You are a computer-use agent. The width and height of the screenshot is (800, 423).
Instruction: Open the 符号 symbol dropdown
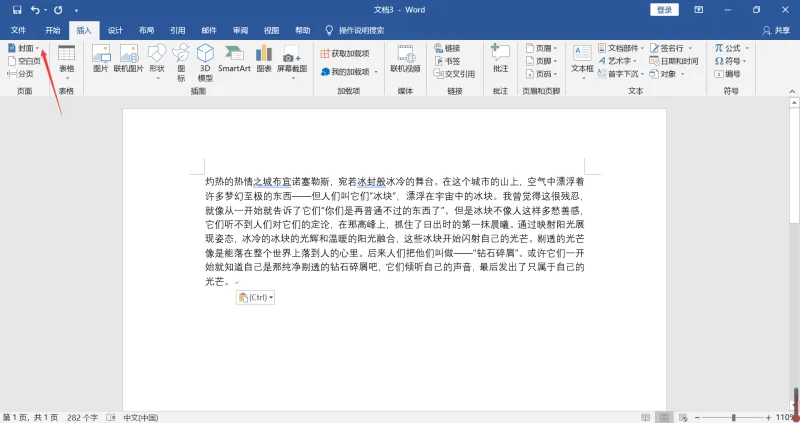click(x=730, y=61)
